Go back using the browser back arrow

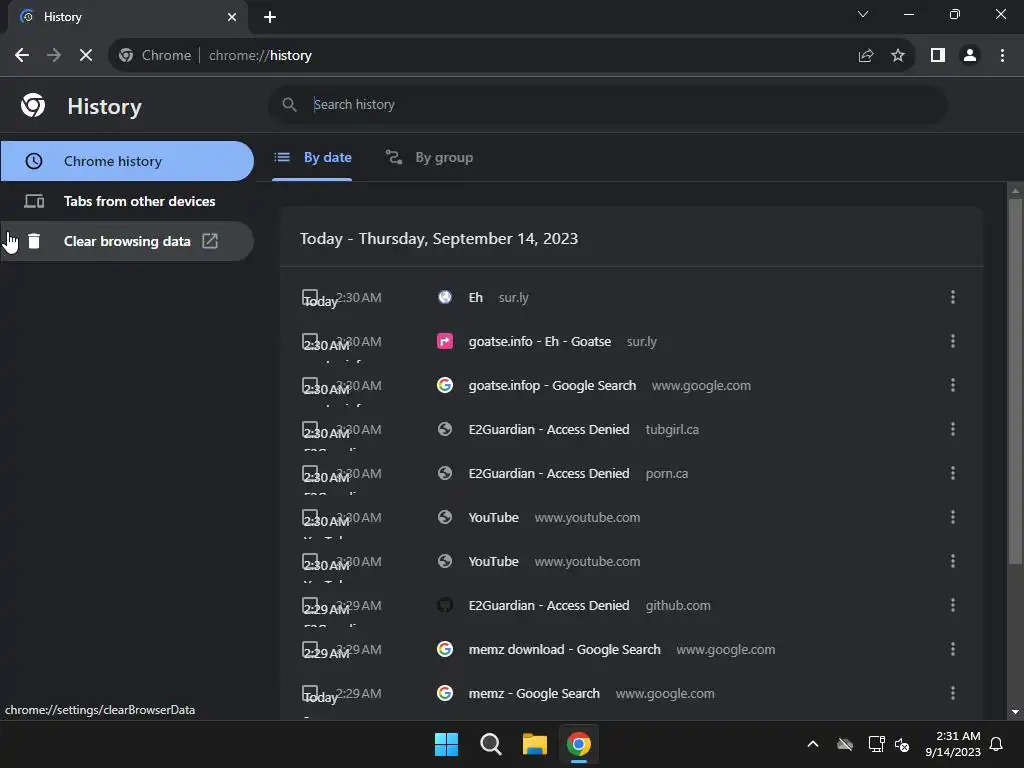point(22,56)
